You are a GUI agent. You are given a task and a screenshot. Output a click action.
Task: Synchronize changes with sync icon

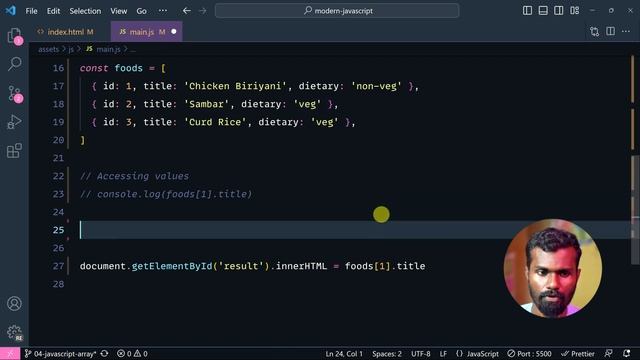click(104, 354)
